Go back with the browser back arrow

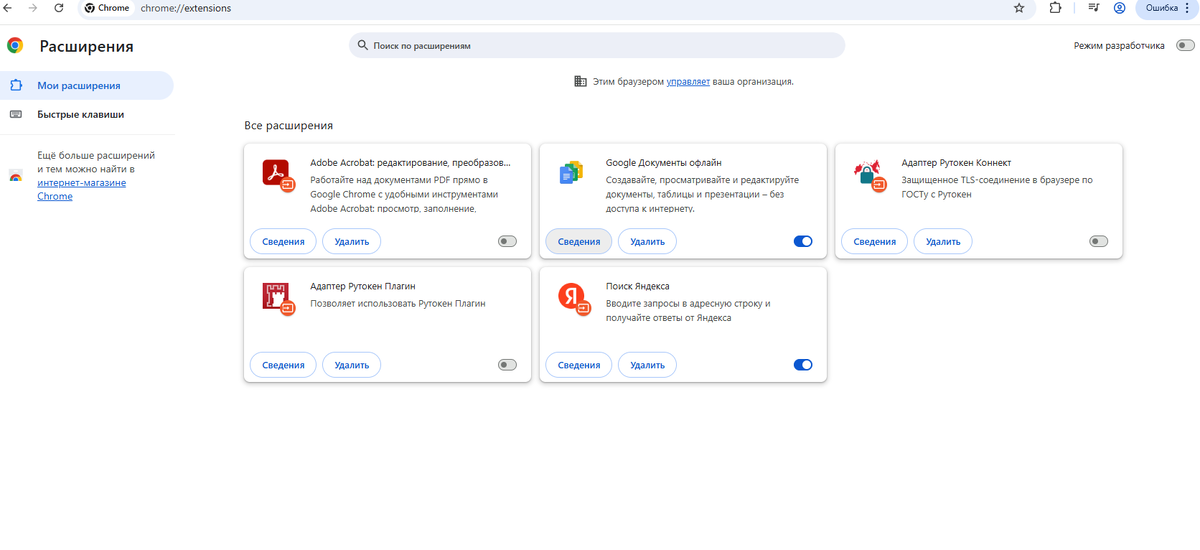coord(9,8)
